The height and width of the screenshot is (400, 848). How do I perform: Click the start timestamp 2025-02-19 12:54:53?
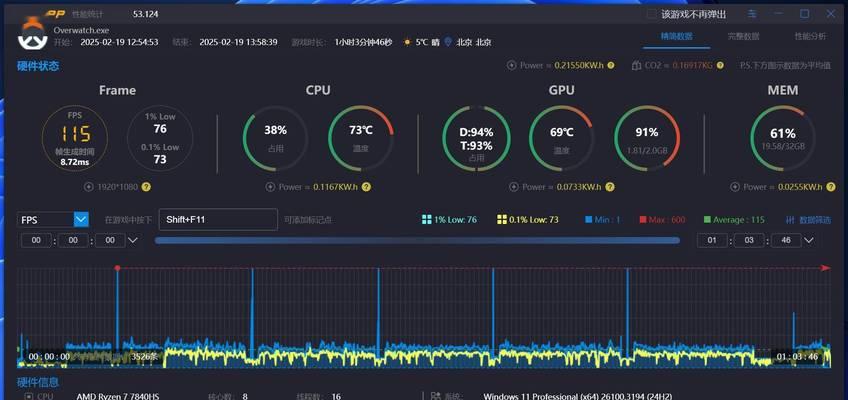pos(120,42)
